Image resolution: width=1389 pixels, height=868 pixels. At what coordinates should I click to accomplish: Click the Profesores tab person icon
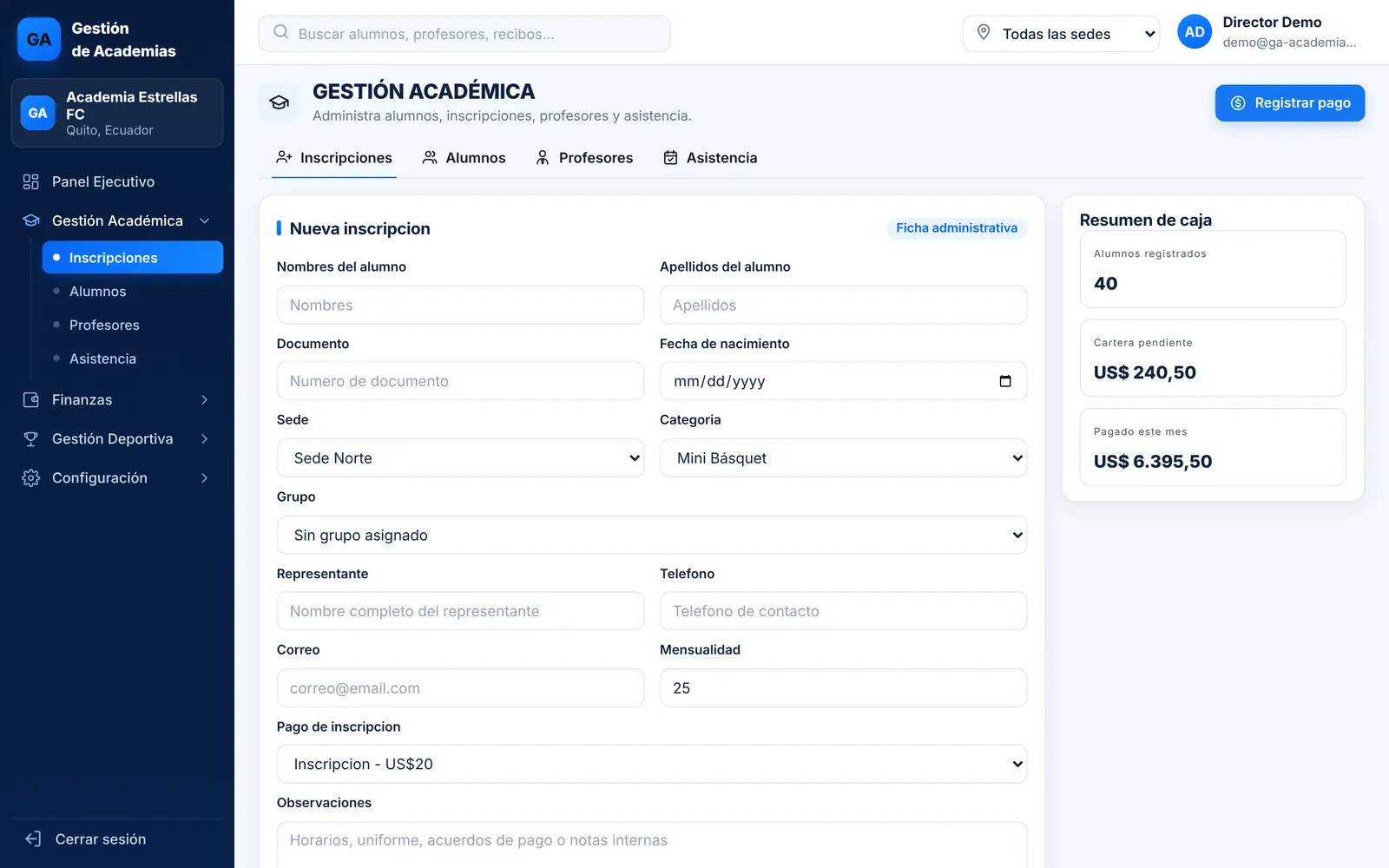click(x=543, y=158)
